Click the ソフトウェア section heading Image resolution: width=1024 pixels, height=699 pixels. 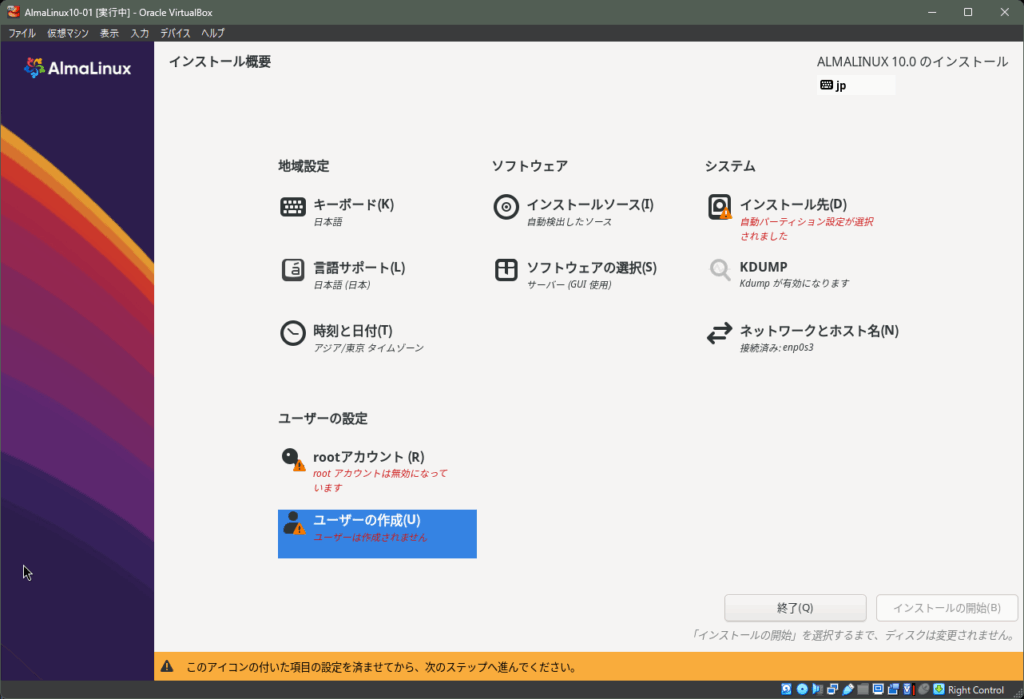click(530, 166)
